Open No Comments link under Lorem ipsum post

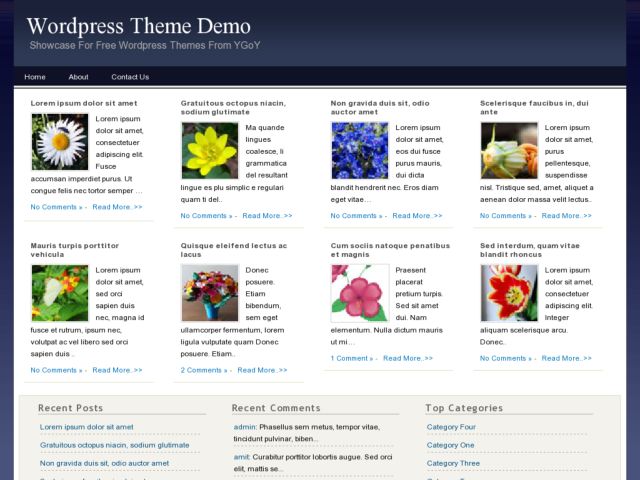coord(56,207)
